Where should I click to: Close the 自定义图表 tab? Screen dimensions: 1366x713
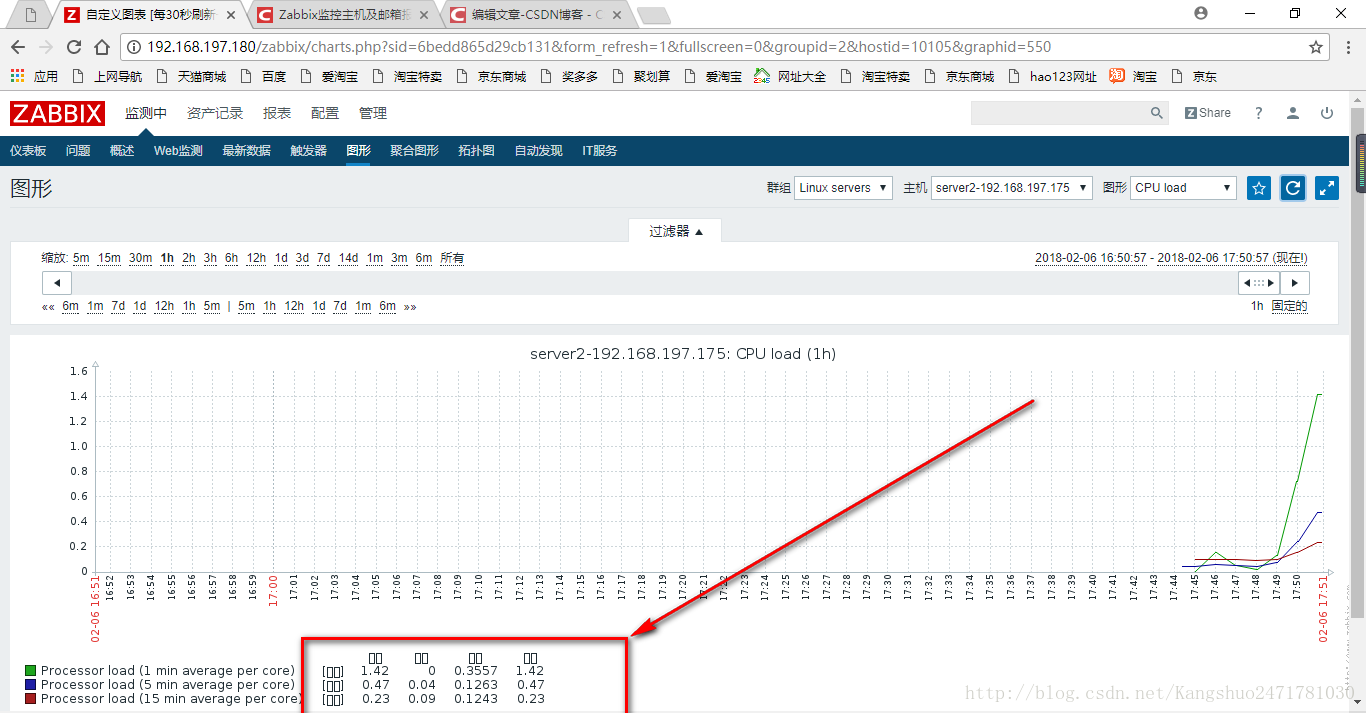point(233,15)
